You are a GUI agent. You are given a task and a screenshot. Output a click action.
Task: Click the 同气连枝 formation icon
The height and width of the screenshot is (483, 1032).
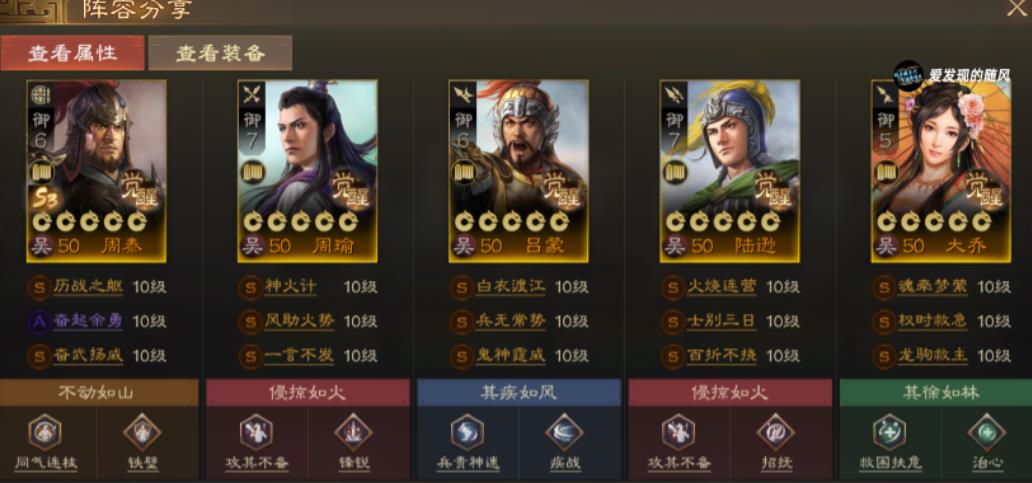tap(45, 432)
